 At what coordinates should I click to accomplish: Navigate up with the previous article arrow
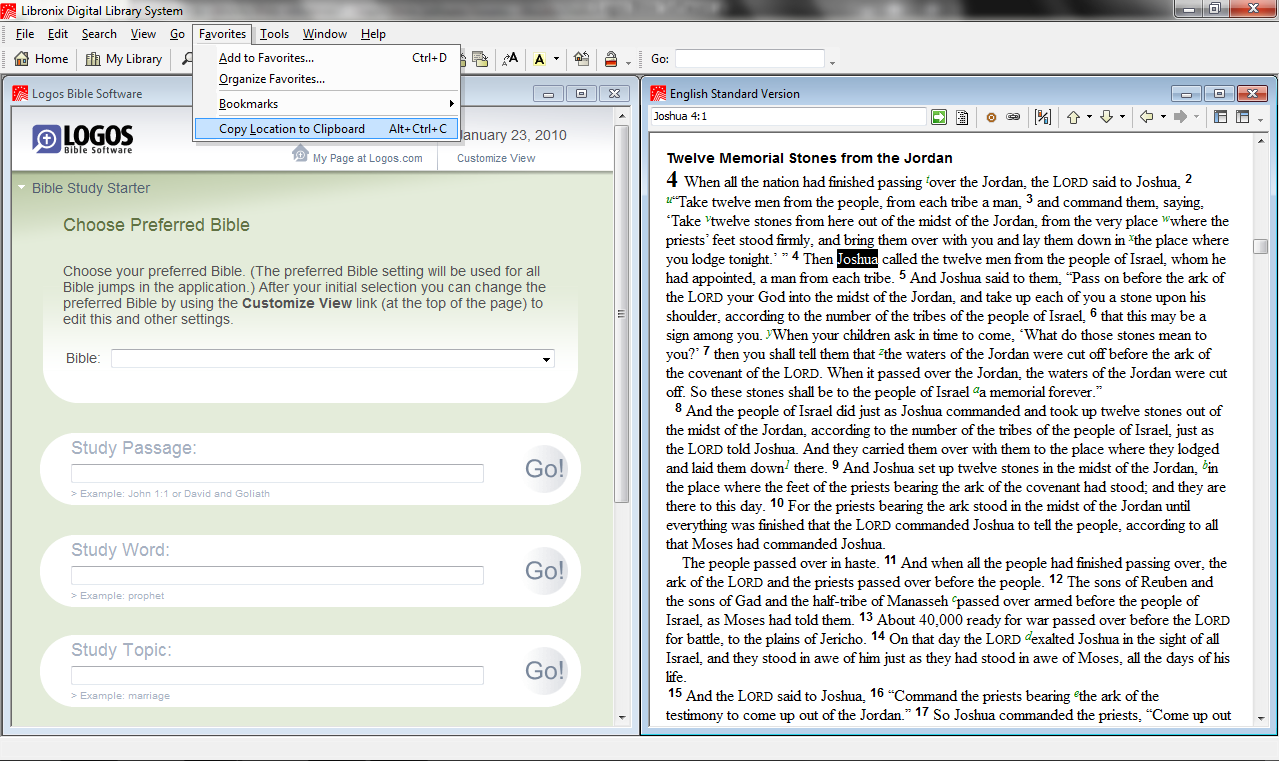pyautogui.click(x=1075, y=117)
